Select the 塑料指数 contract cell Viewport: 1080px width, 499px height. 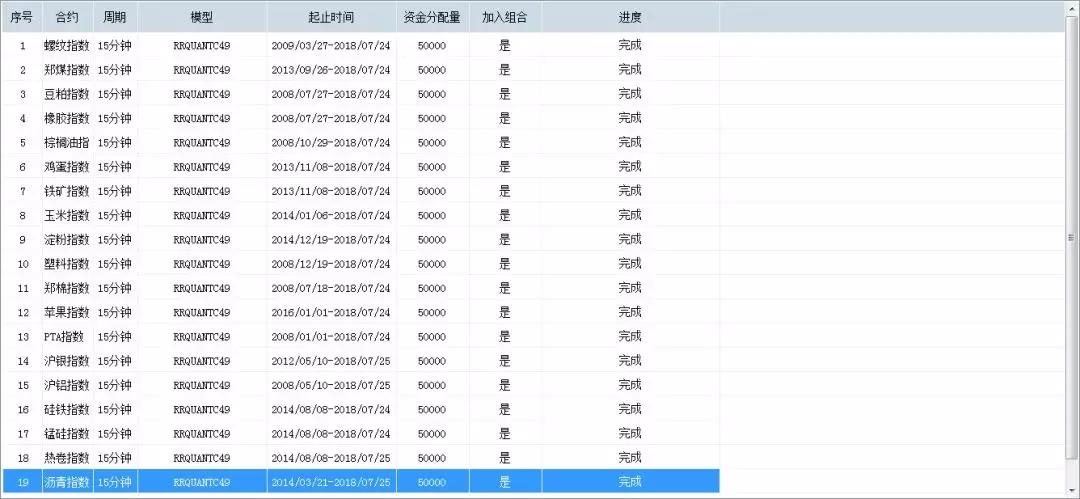point(68,264)
